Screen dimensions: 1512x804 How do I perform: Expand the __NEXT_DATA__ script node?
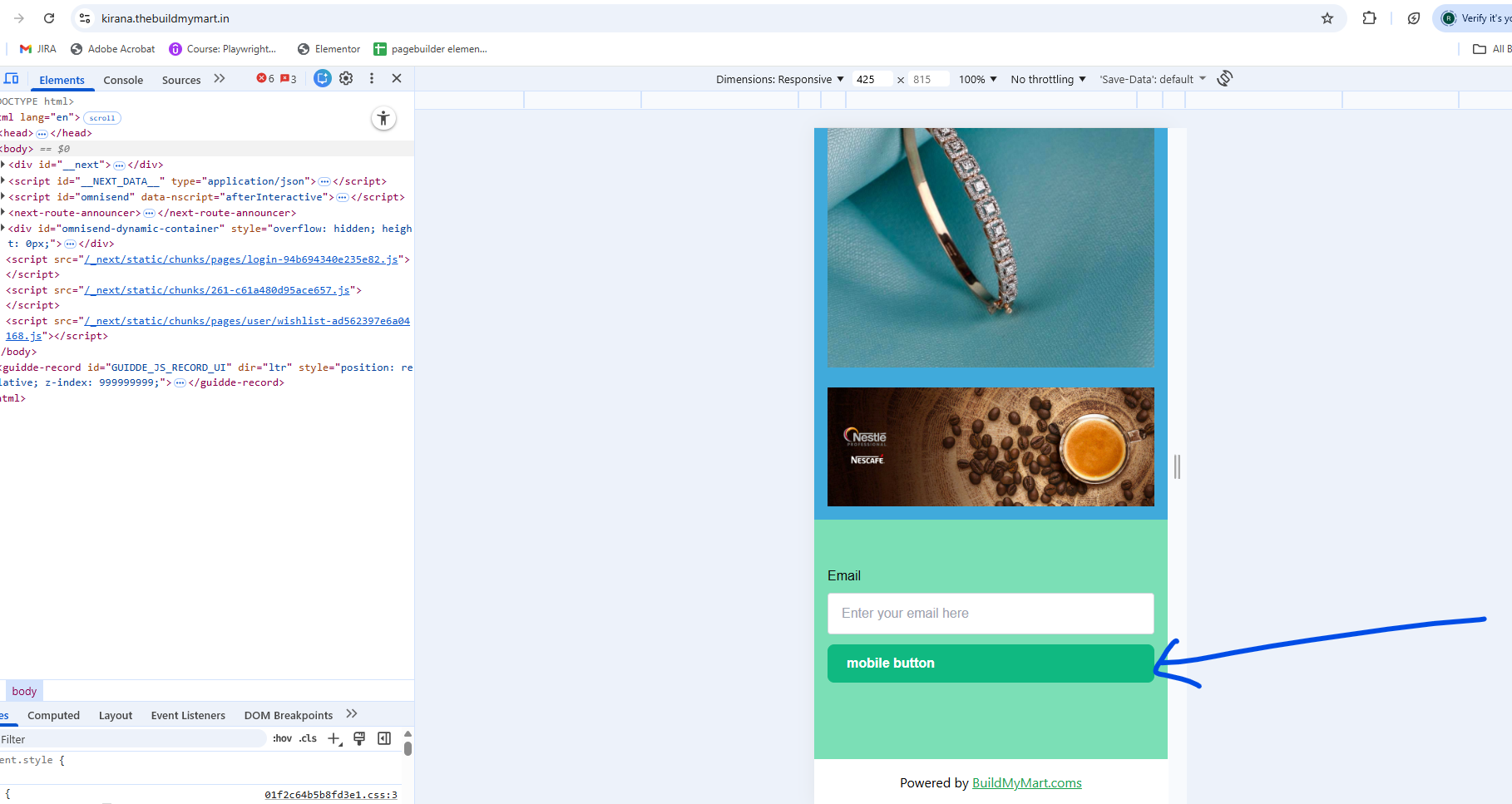point(3,180)
